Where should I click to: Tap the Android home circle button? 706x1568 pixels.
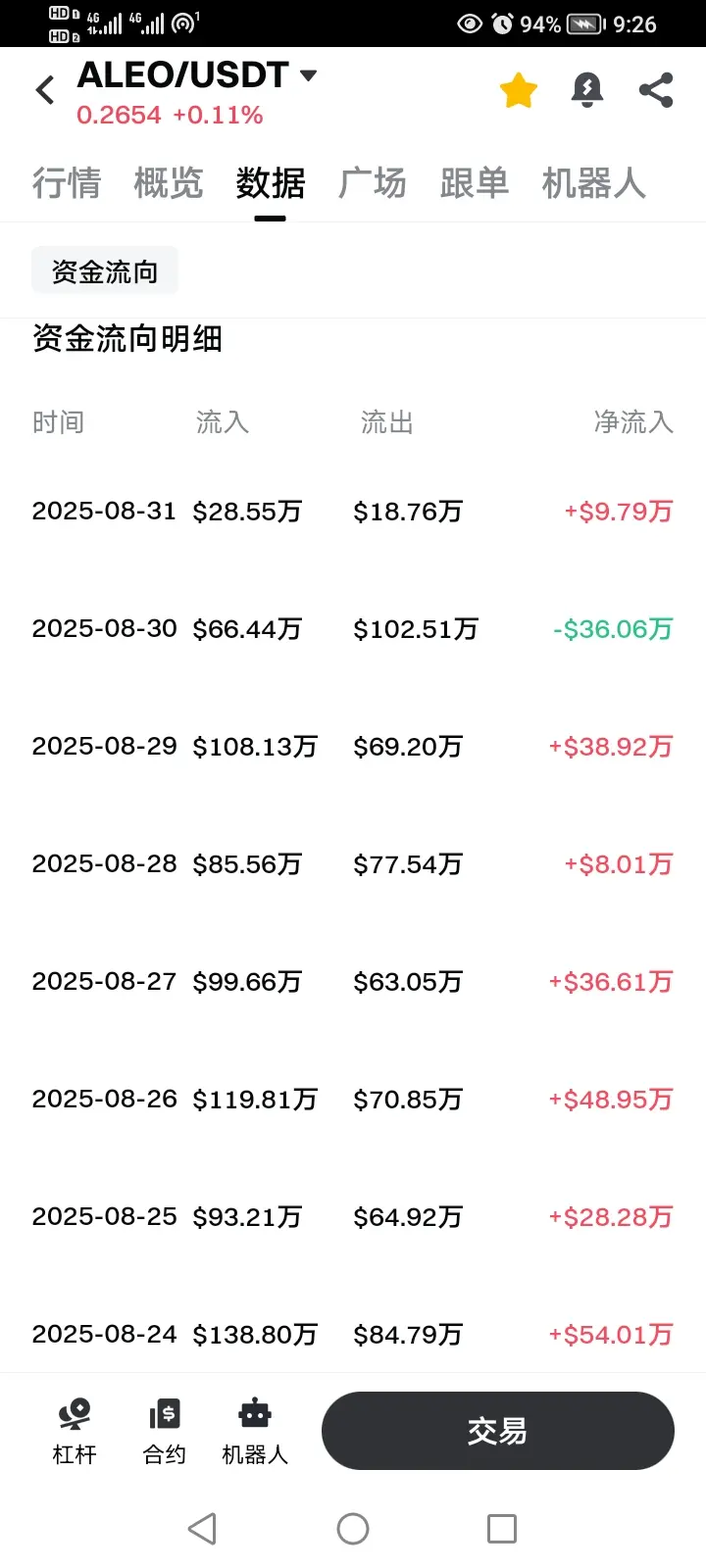(353, 1529)
